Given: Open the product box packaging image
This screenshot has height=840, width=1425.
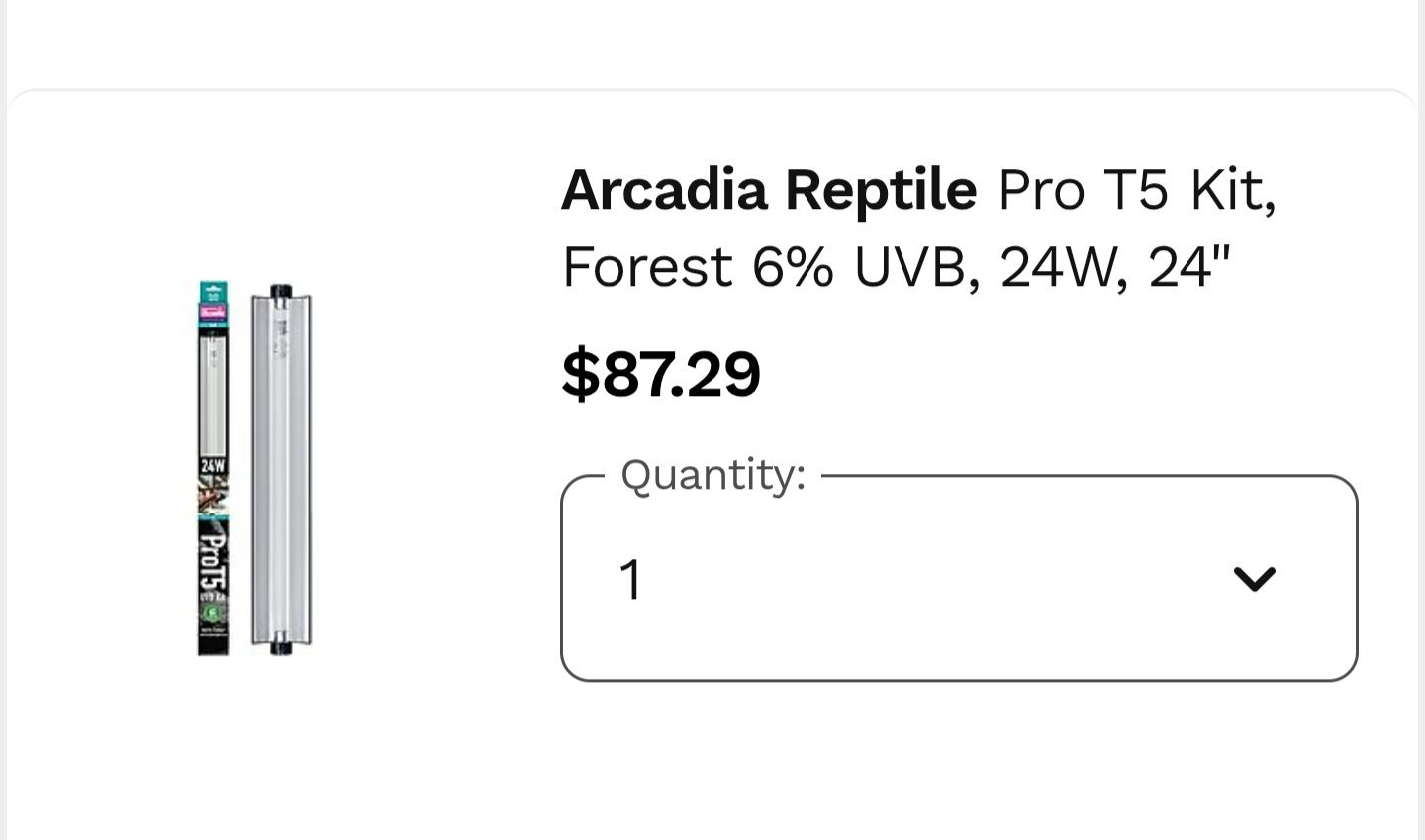Looking at the screenshot, I should (213, 469).
